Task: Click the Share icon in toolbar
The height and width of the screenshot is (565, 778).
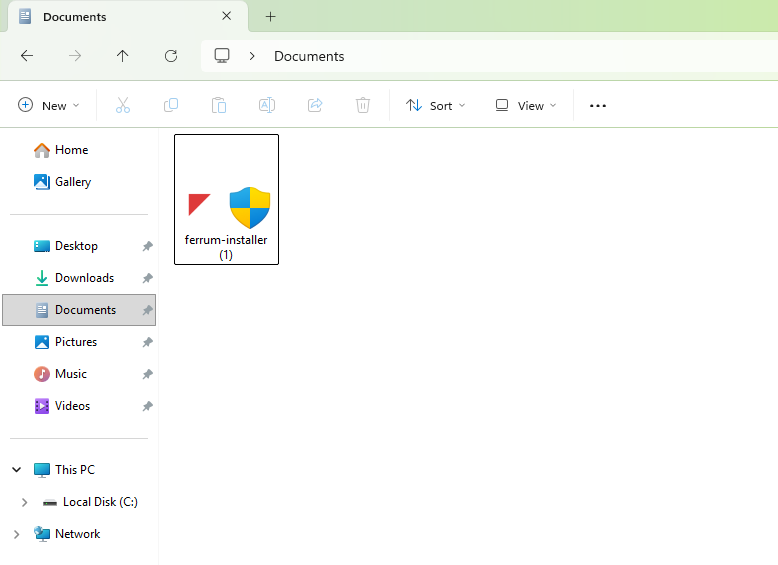Action: [315, 105]
